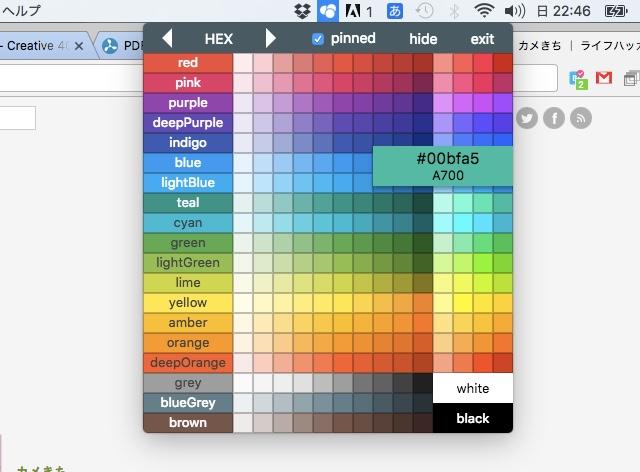Screen dimensions: 640x472
Task: Select the teal row label
Action: [x=188, y=203]
